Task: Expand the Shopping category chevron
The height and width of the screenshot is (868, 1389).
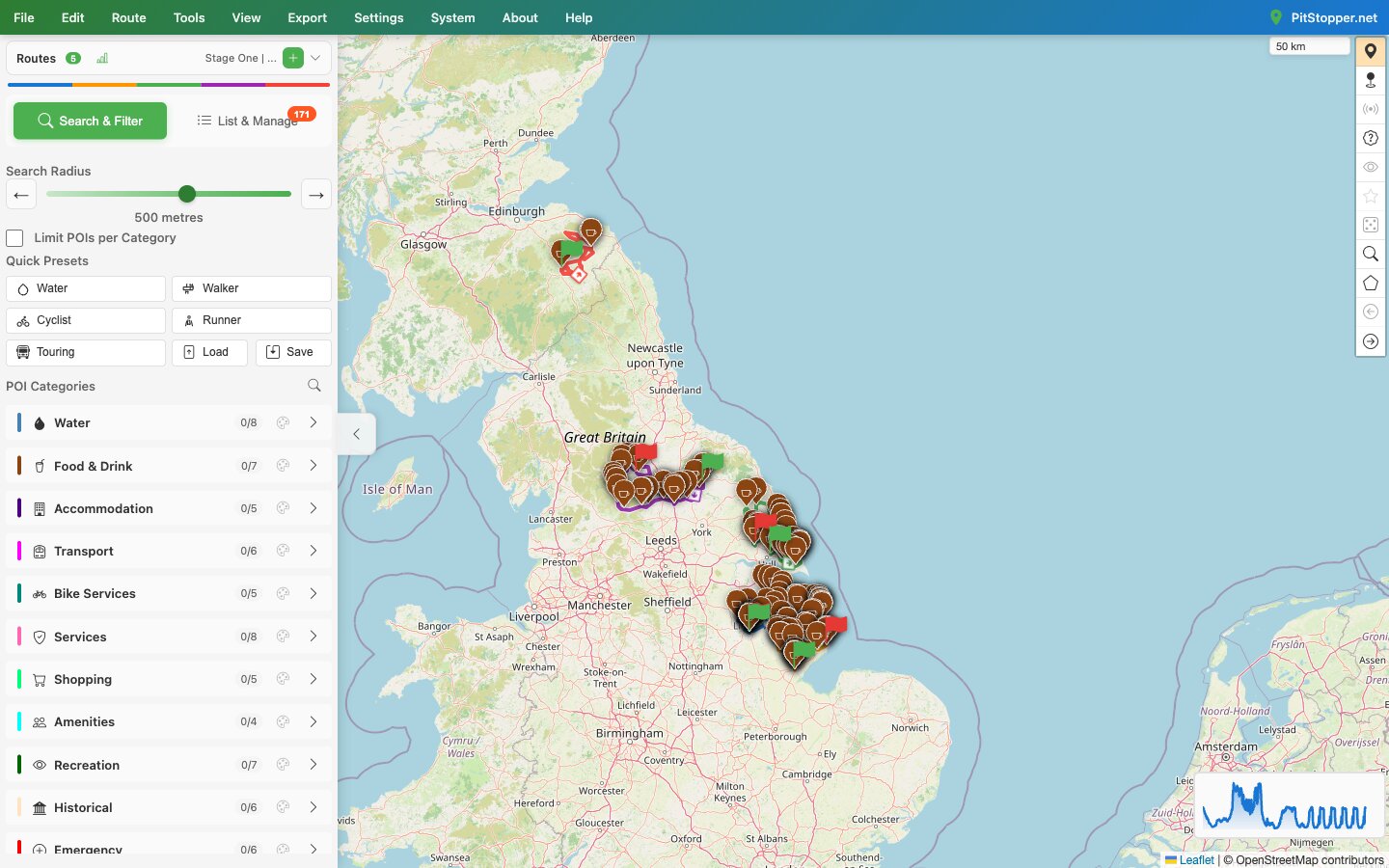Action: pos(313,679)
